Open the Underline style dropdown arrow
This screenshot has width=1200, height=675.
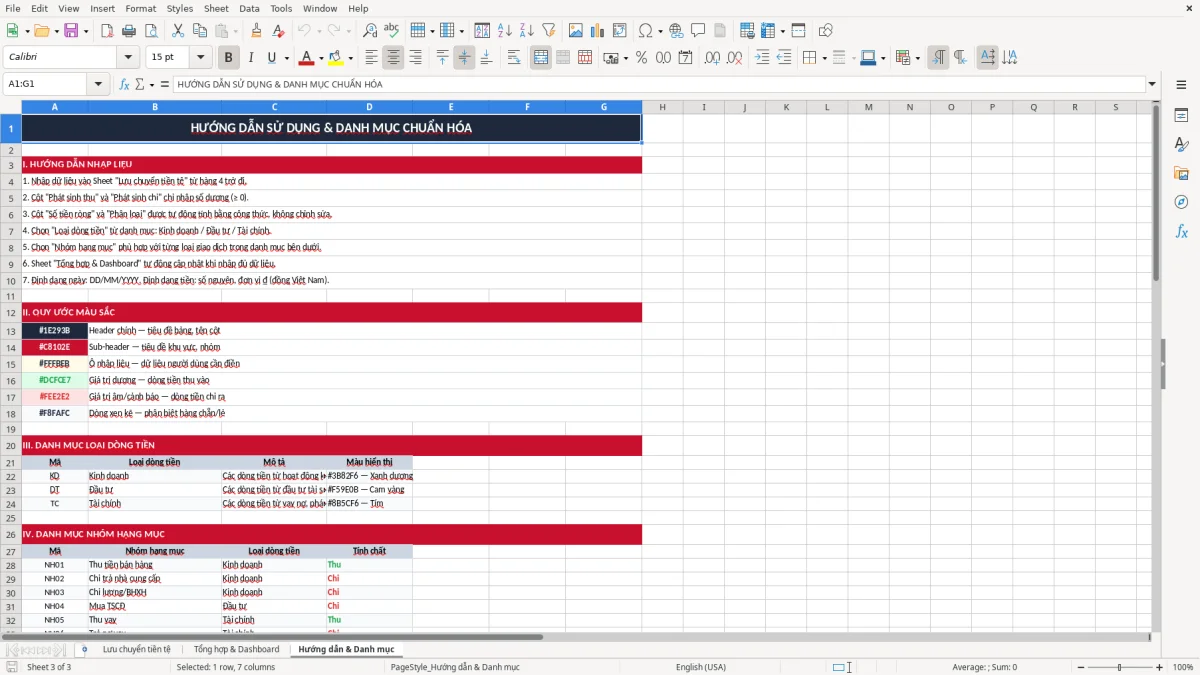tap(286, 58)
